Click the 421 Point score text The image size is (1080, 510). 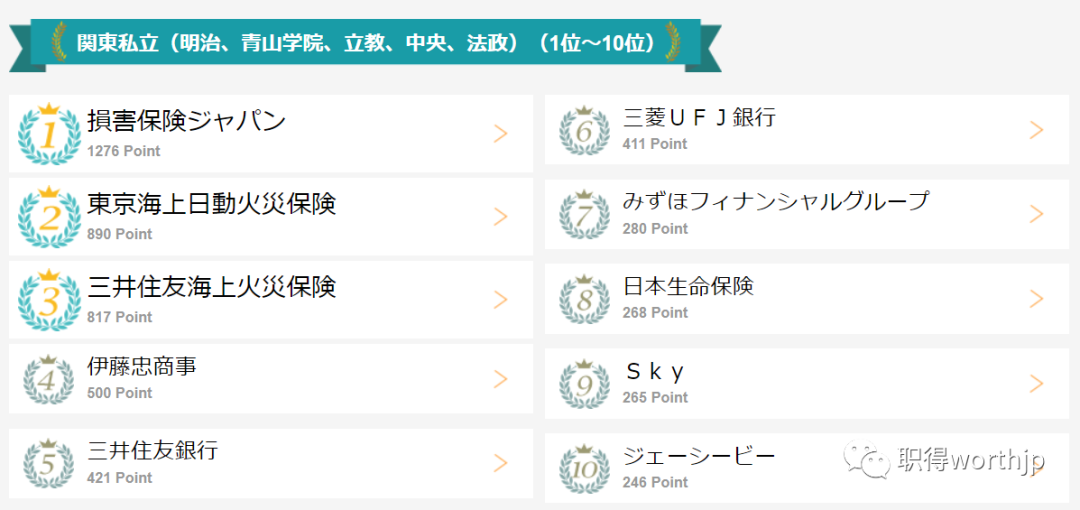click(x=120, y=478)
